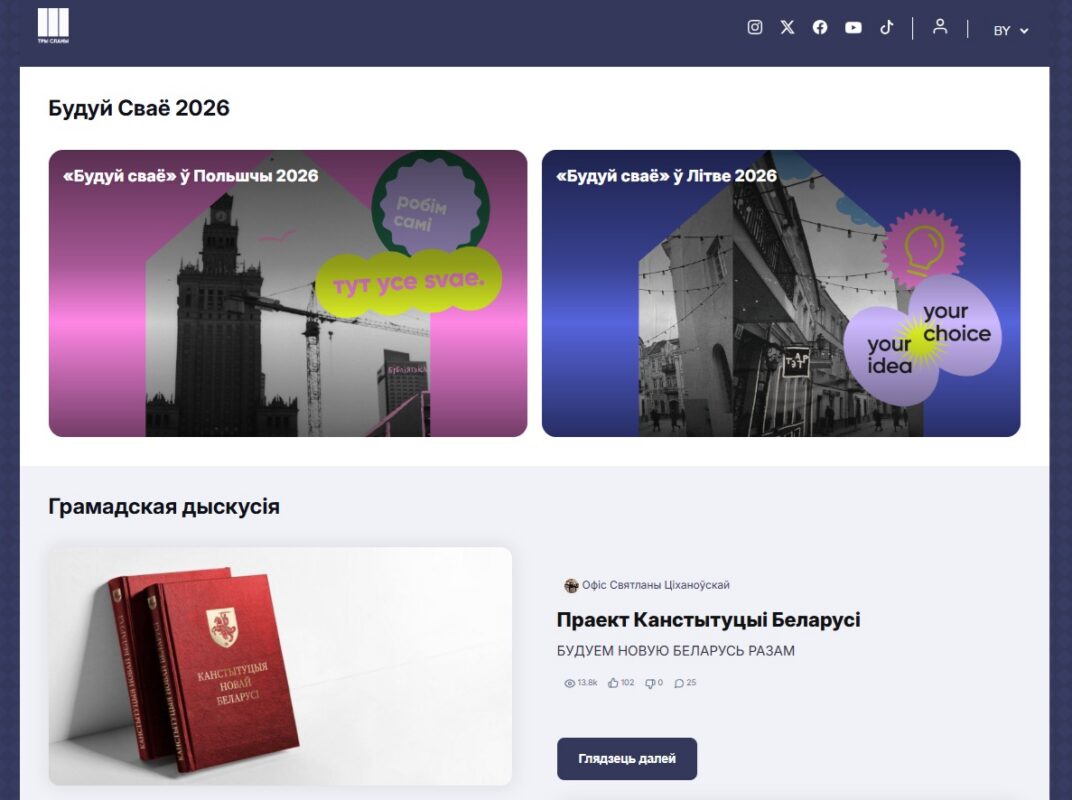This screenshot has height=800, width=1072.
Task: Expand the BY language dropdown
Action: tap(1010, 31)
